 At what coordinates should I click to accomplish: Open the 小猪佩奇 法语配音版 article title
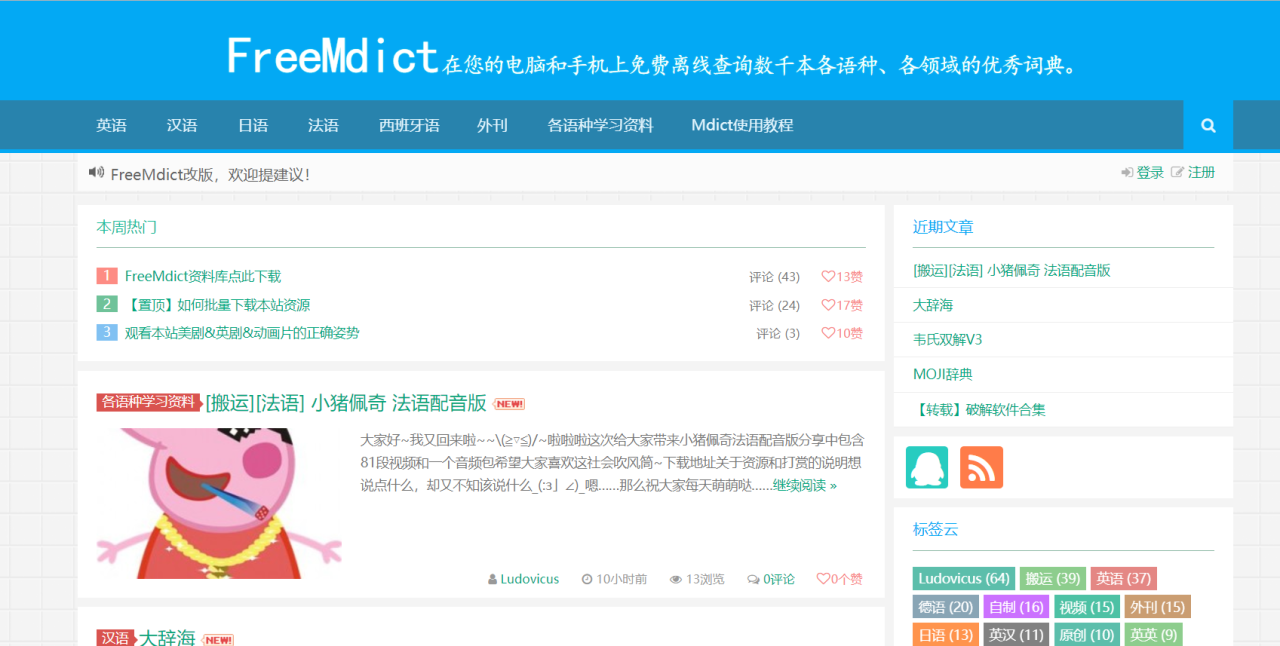coord(346,403)
